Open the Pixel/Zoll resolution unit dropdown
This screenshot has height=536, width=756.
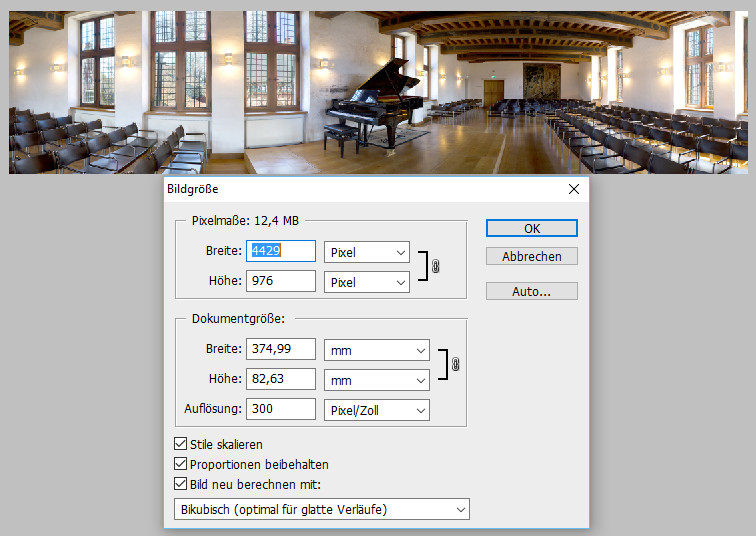[376, 410]
